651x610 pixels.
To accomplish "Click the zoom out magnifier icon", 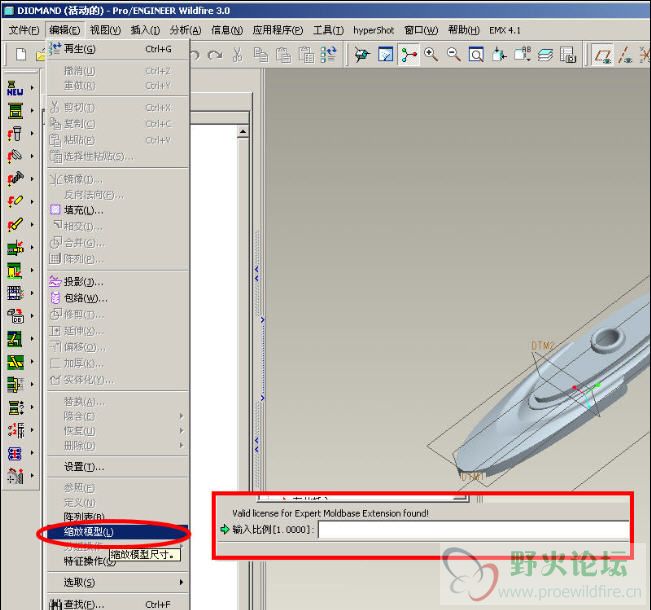I will pos(453,54).
